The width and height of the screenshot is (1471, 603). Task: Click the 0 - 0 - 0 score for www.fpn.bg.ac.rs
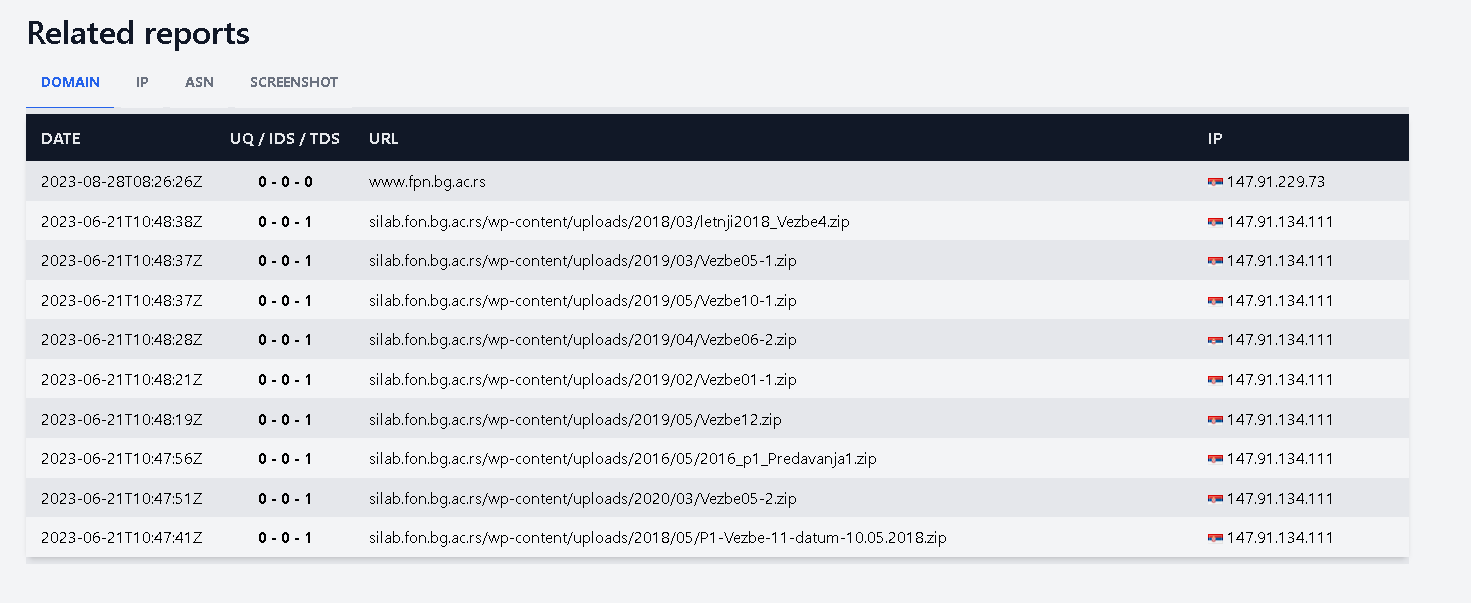point(285,182)
